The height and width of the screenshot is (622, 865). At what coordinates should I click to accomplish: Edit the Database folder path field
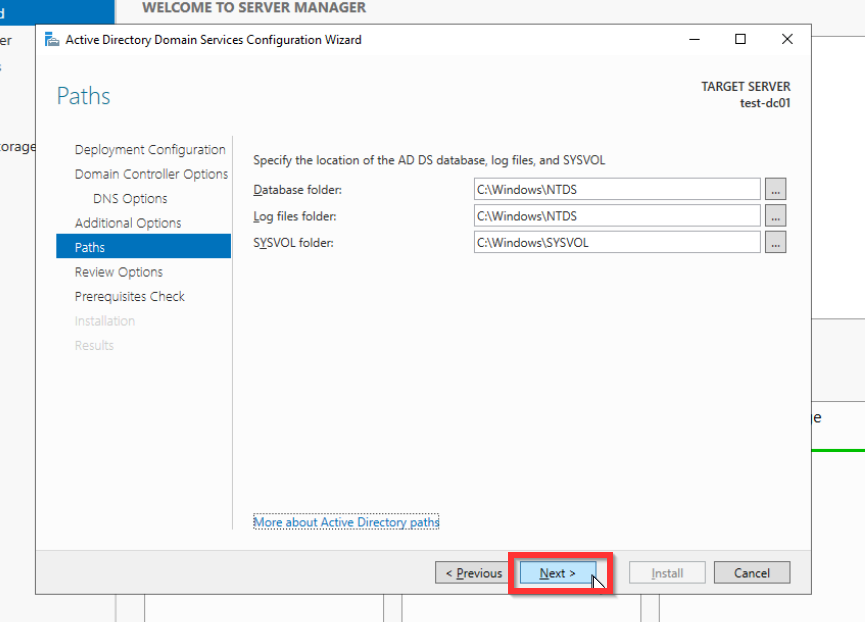click(x=617, y=189)
